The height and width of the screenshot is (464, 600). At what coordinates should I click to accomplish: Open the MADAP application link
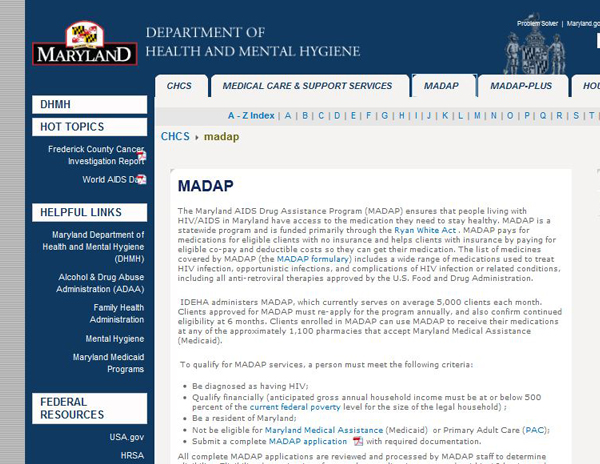coord(308,441)
